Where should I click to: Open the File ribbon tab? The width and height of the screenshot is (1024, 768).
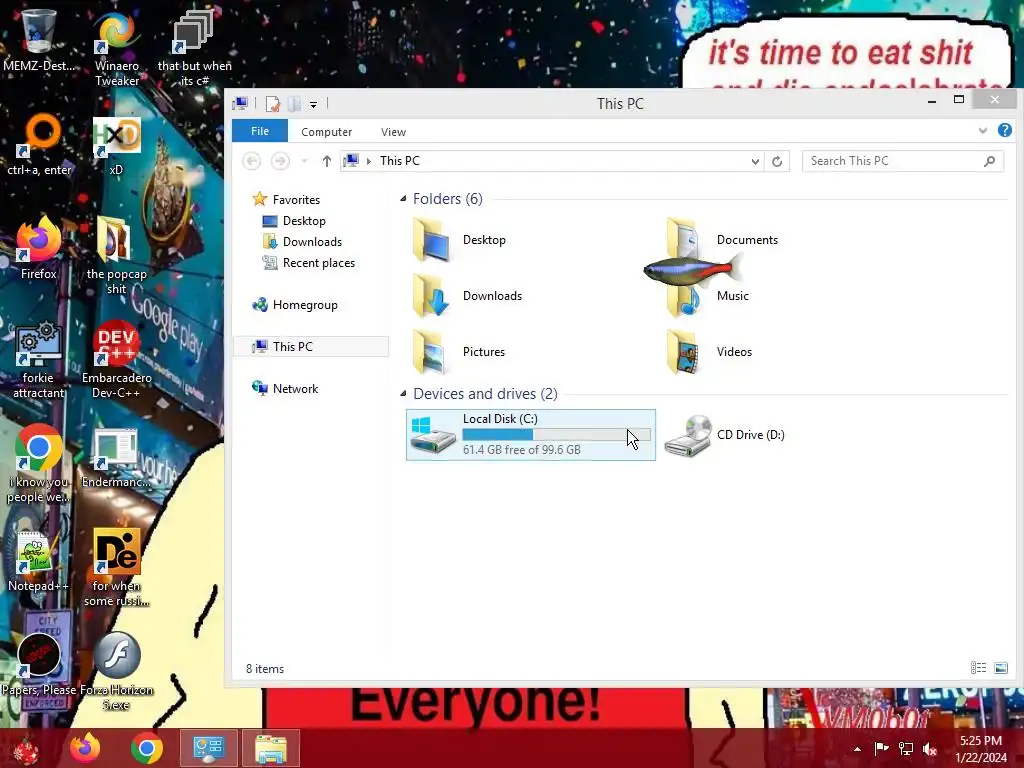(260, 131)
